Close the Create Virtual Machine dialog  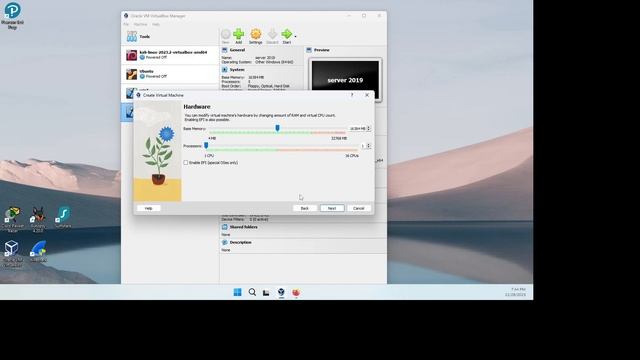coord(367,95)
